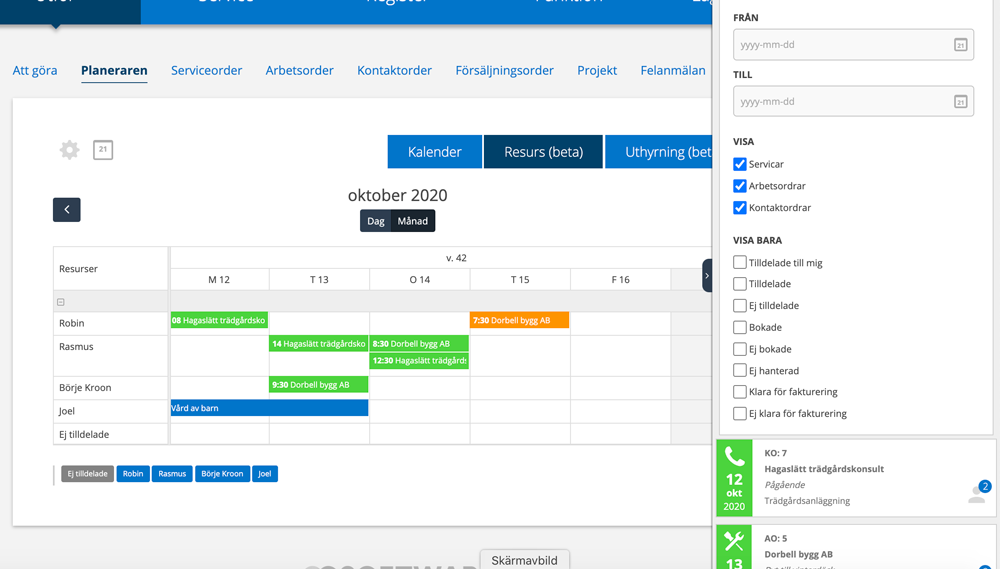Open Robin's 7:30 Dorbell bygg AB event

[519, 320]
